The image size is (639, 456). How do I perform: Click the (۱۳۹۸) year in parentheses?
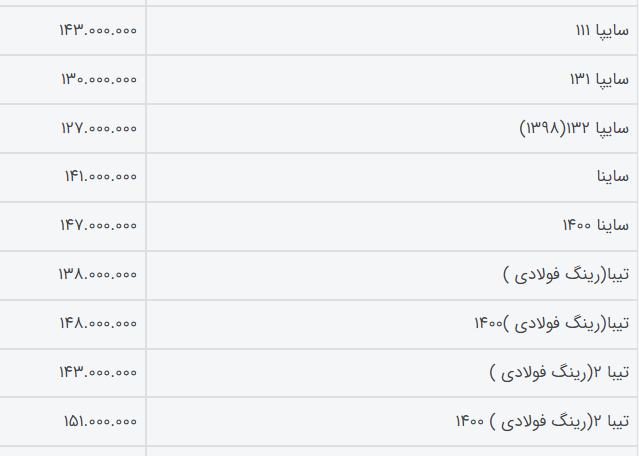point(542,128)
